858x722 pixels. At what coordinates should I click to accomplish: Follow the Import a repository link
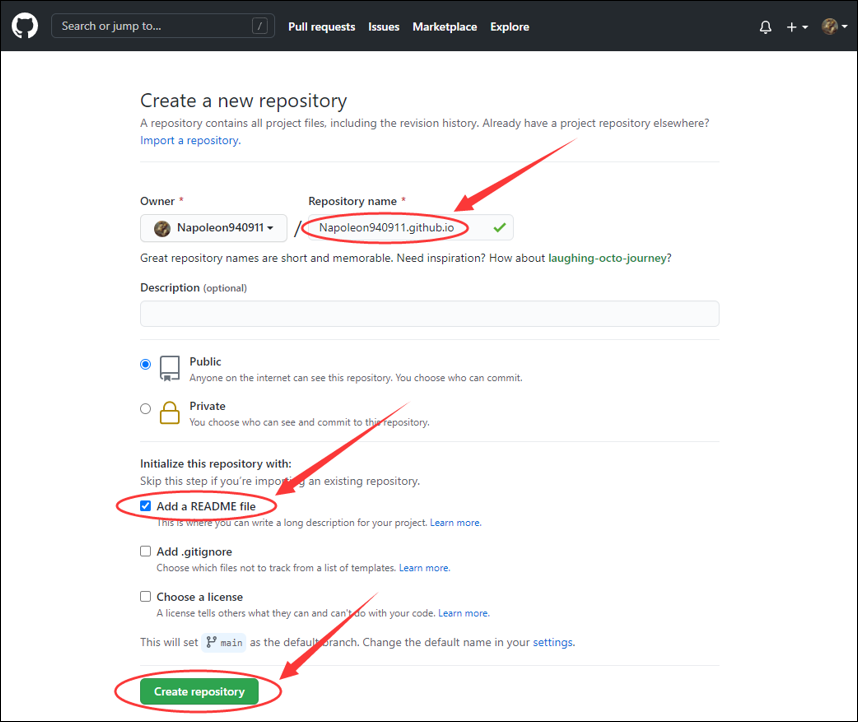pos(189,141)
